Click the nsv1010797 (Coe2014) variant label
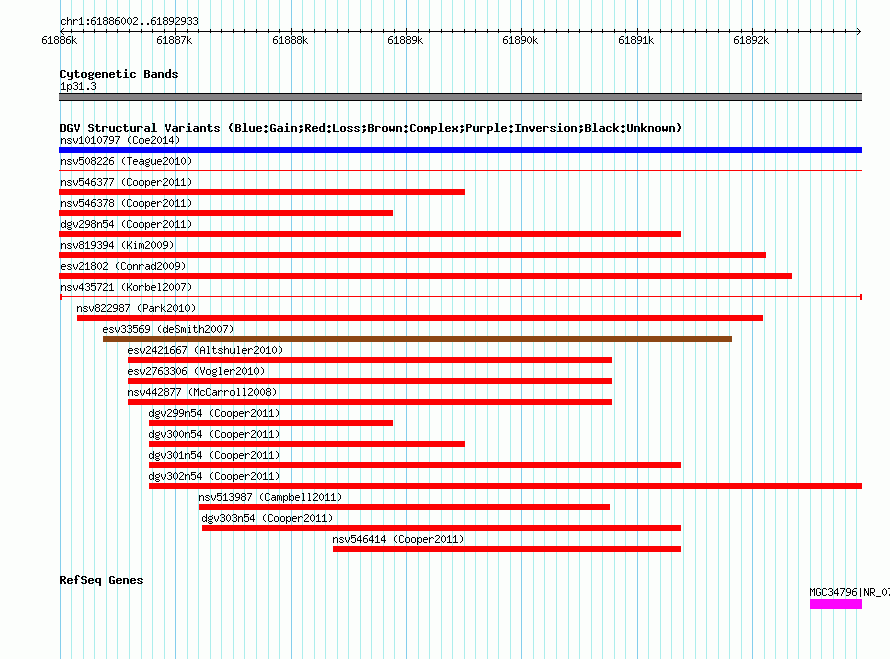Screen dimensions: 890x659 pos(120,140)
